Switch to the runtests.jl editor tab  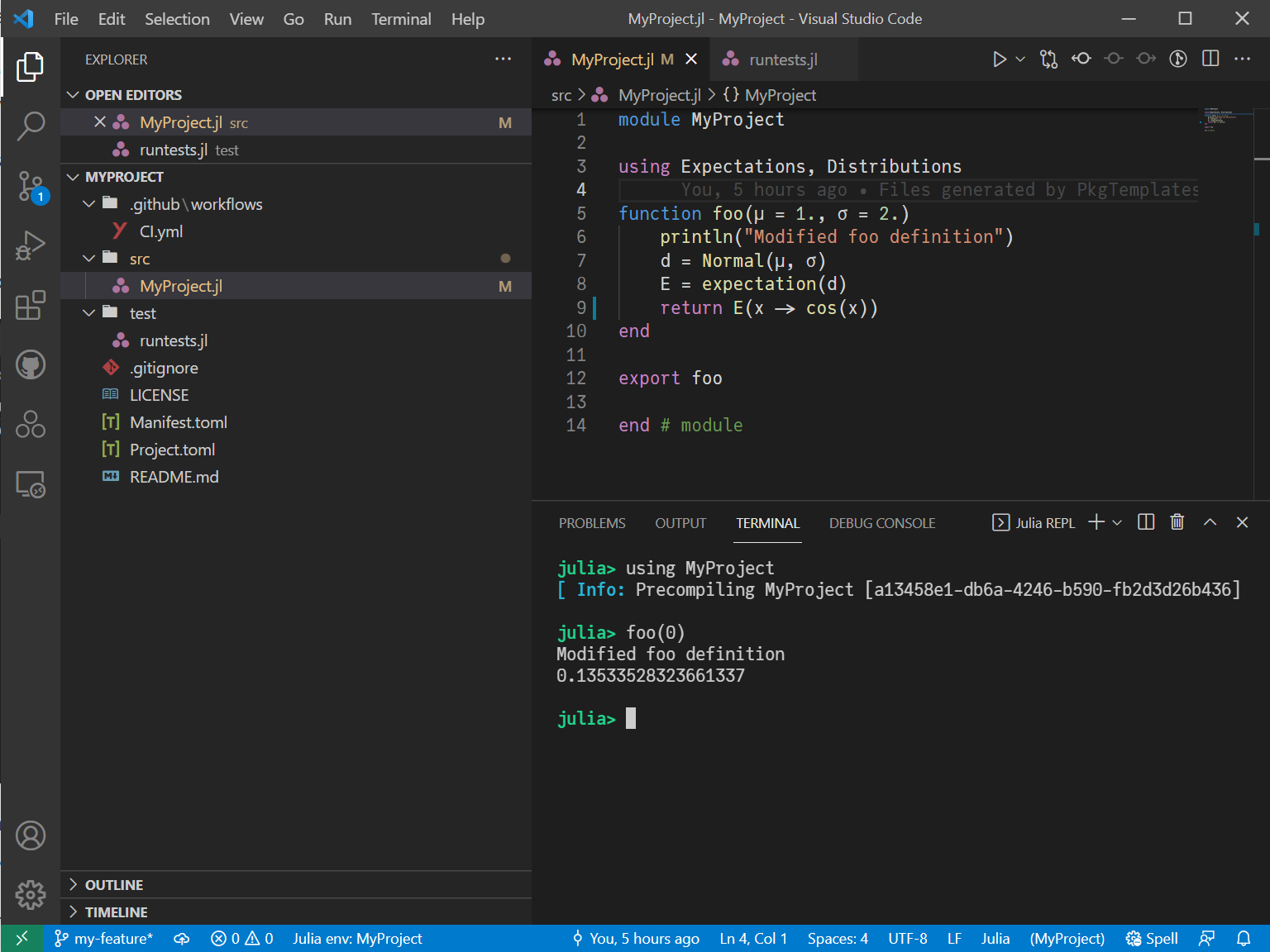click(782, 59)
